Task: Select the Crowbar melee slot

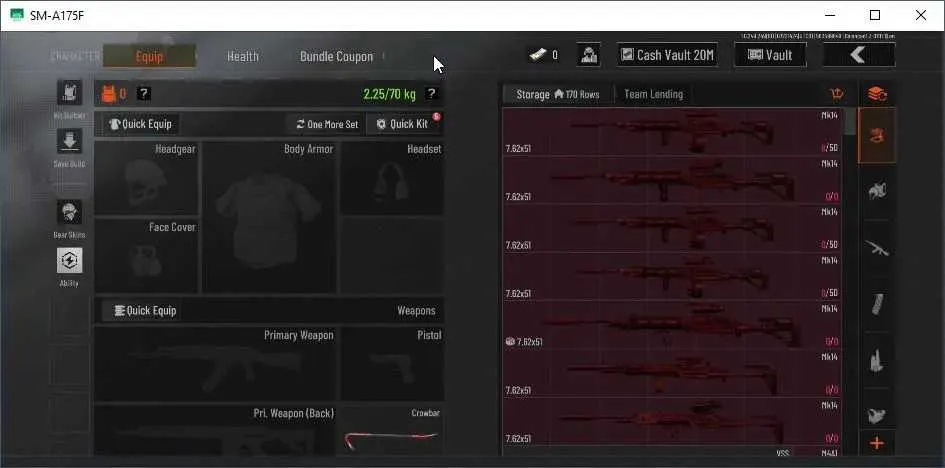Action: coord(392,430)
